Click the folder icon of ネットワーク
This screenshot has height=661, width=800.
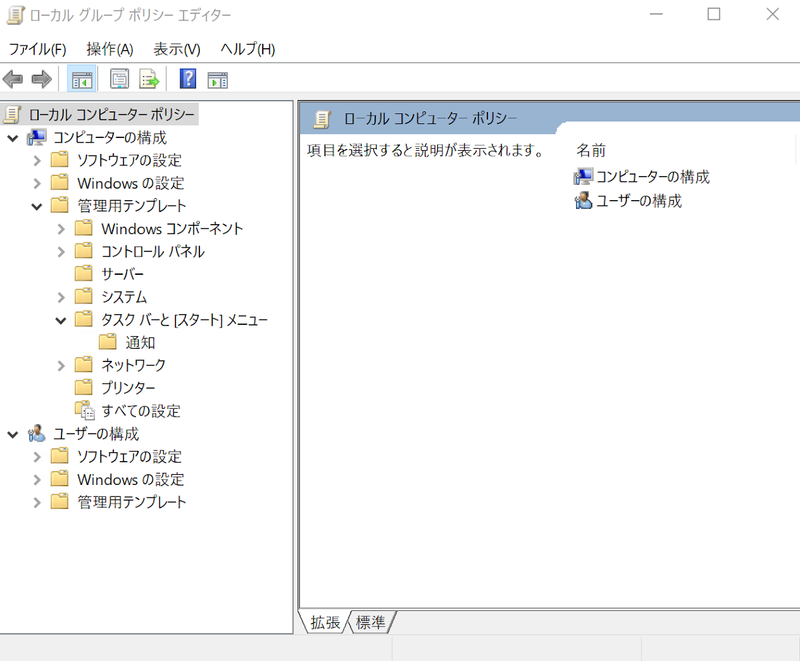pos(84,365)
